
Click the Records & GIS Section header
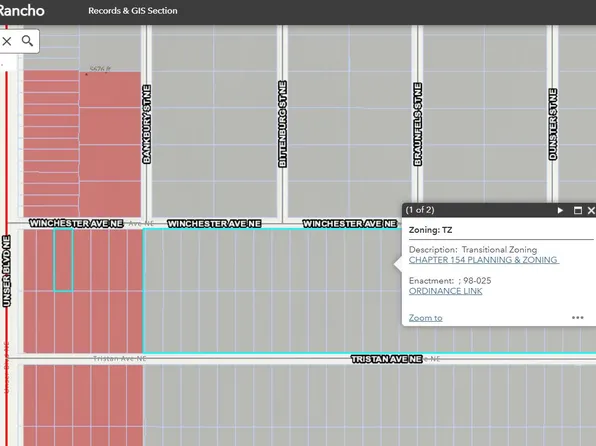click(x=133, y=11)
